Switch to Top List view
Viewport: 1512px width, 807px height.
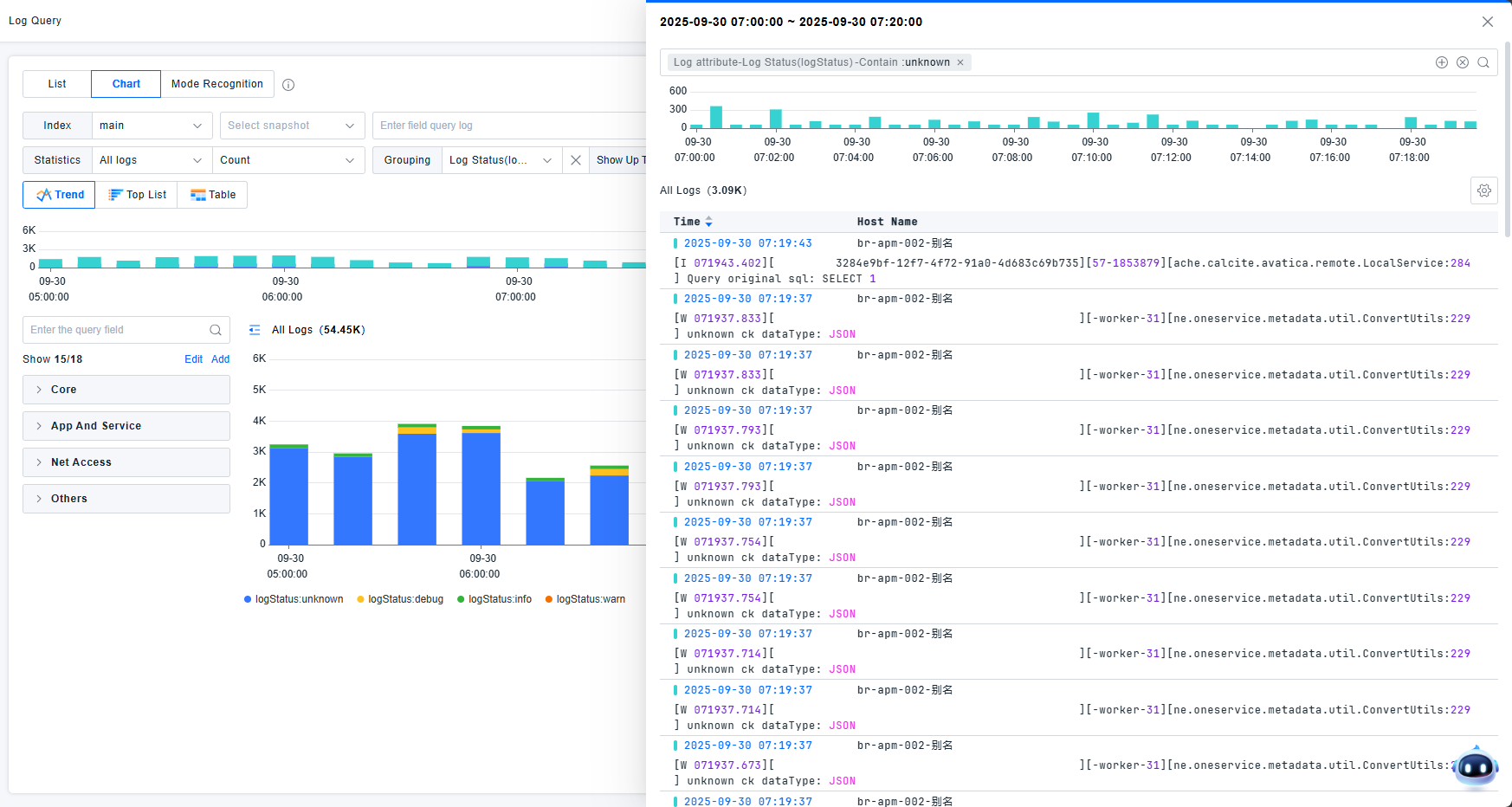[x=137, y=195]
